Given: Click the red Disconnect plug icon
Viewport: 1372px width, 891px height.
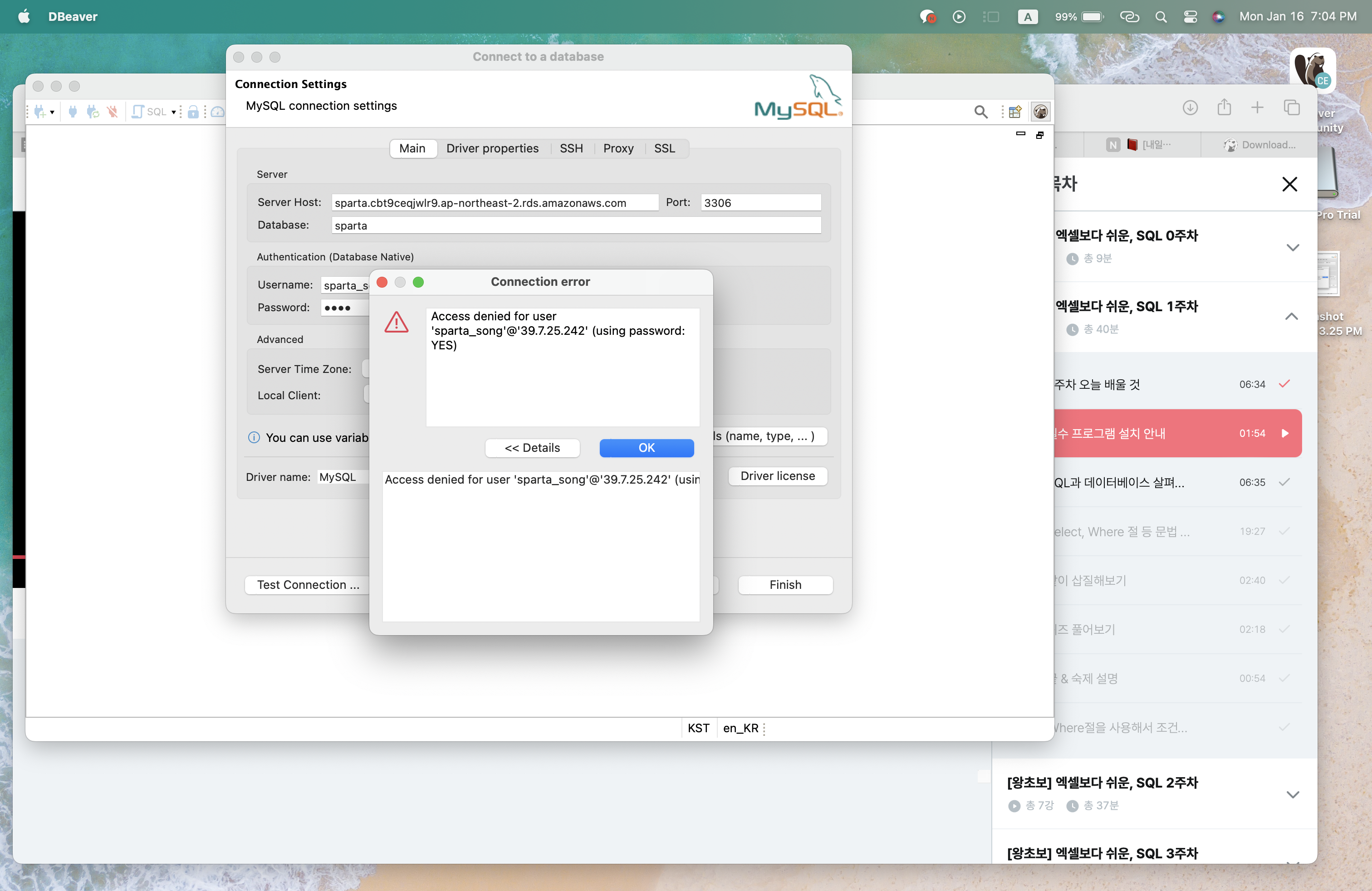Looking at the screenshot, I should (113, 111).
